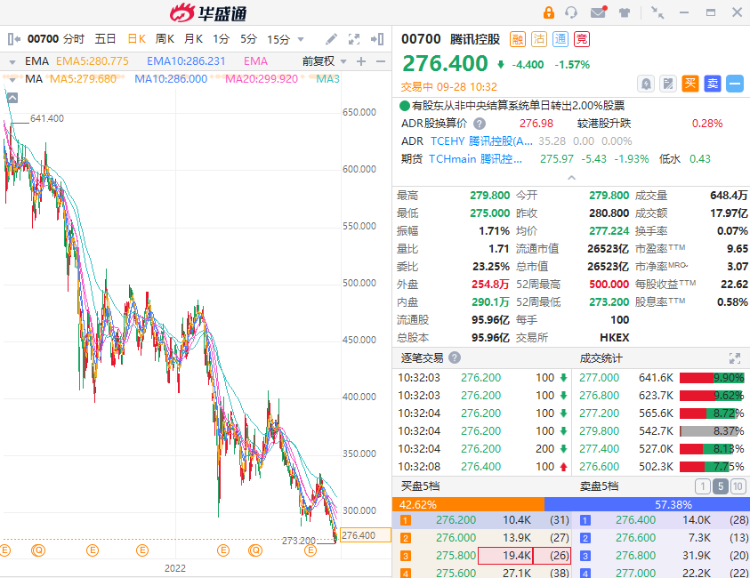Click the 276.400 current price tag on axis
Image resolution: width=750 pixels, height=578 pixels.
point(365,535)
